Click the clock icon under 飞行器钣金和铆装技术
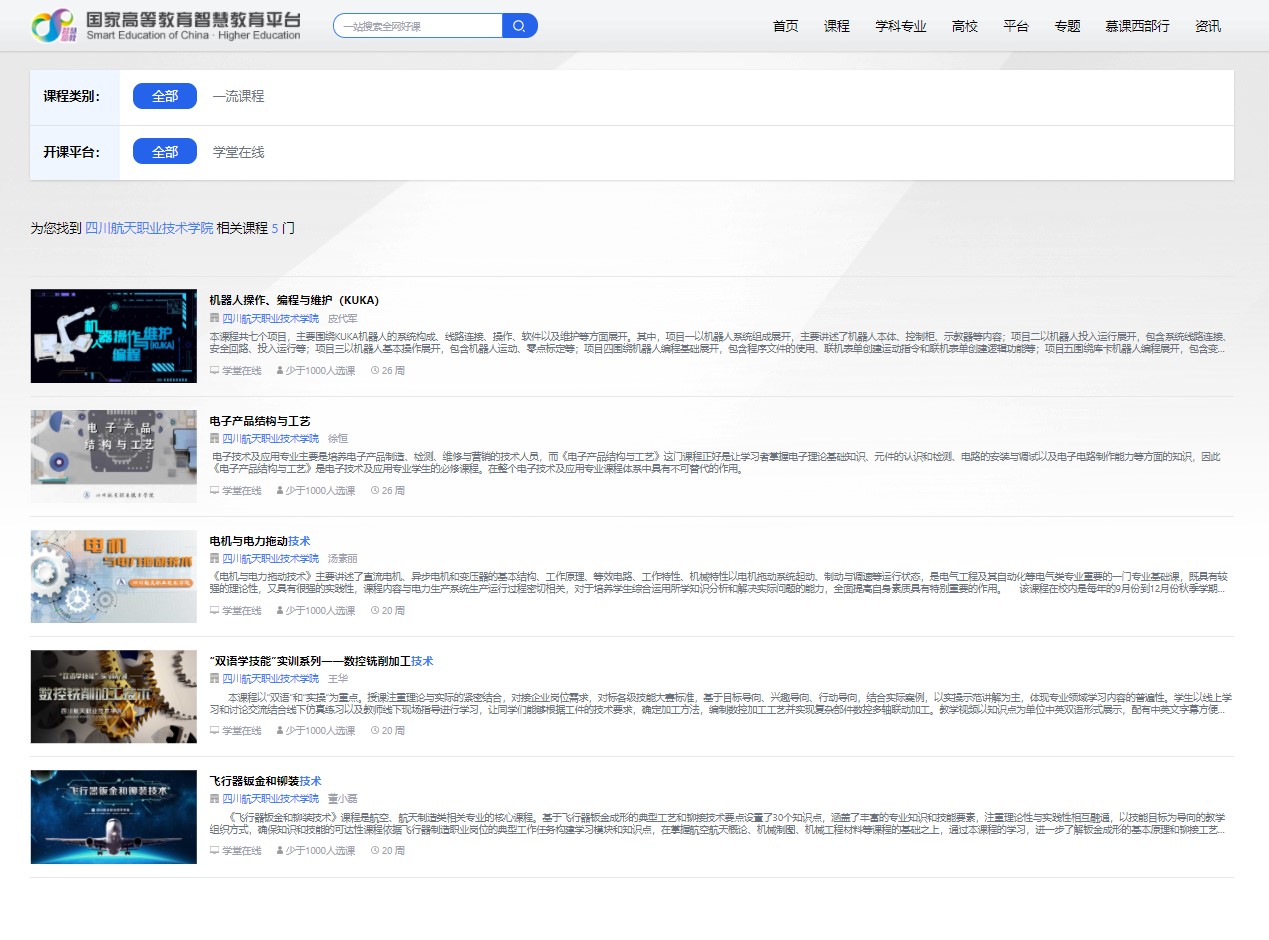 tap(375, 851)
